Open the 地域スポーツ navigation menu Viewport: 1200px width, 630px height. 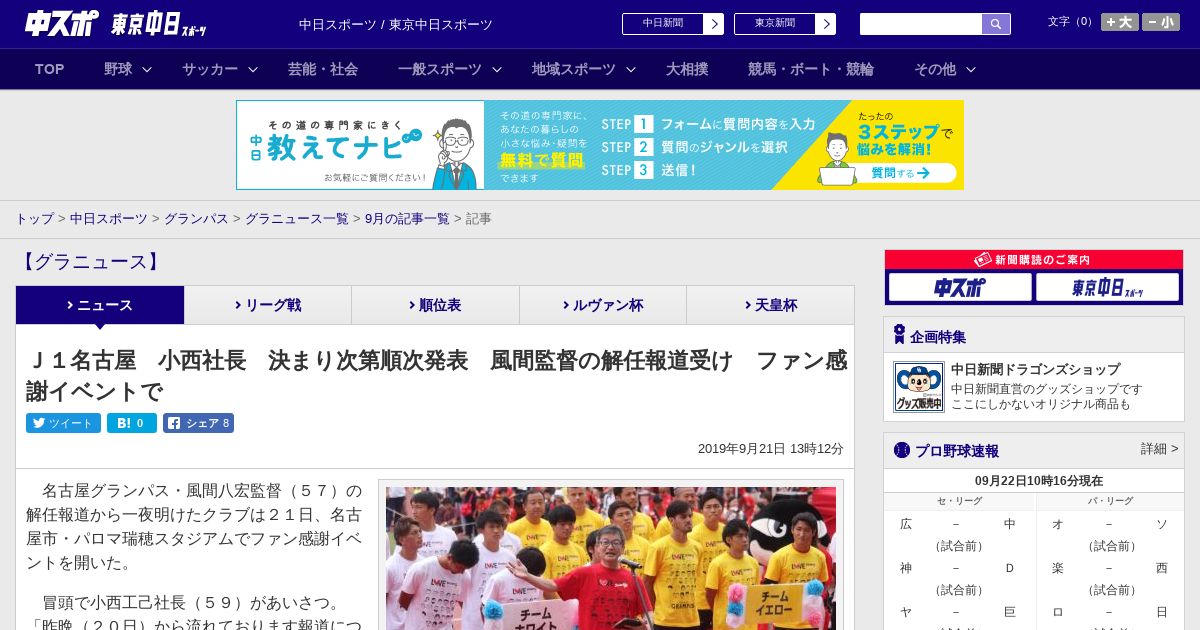coord(574,69)
